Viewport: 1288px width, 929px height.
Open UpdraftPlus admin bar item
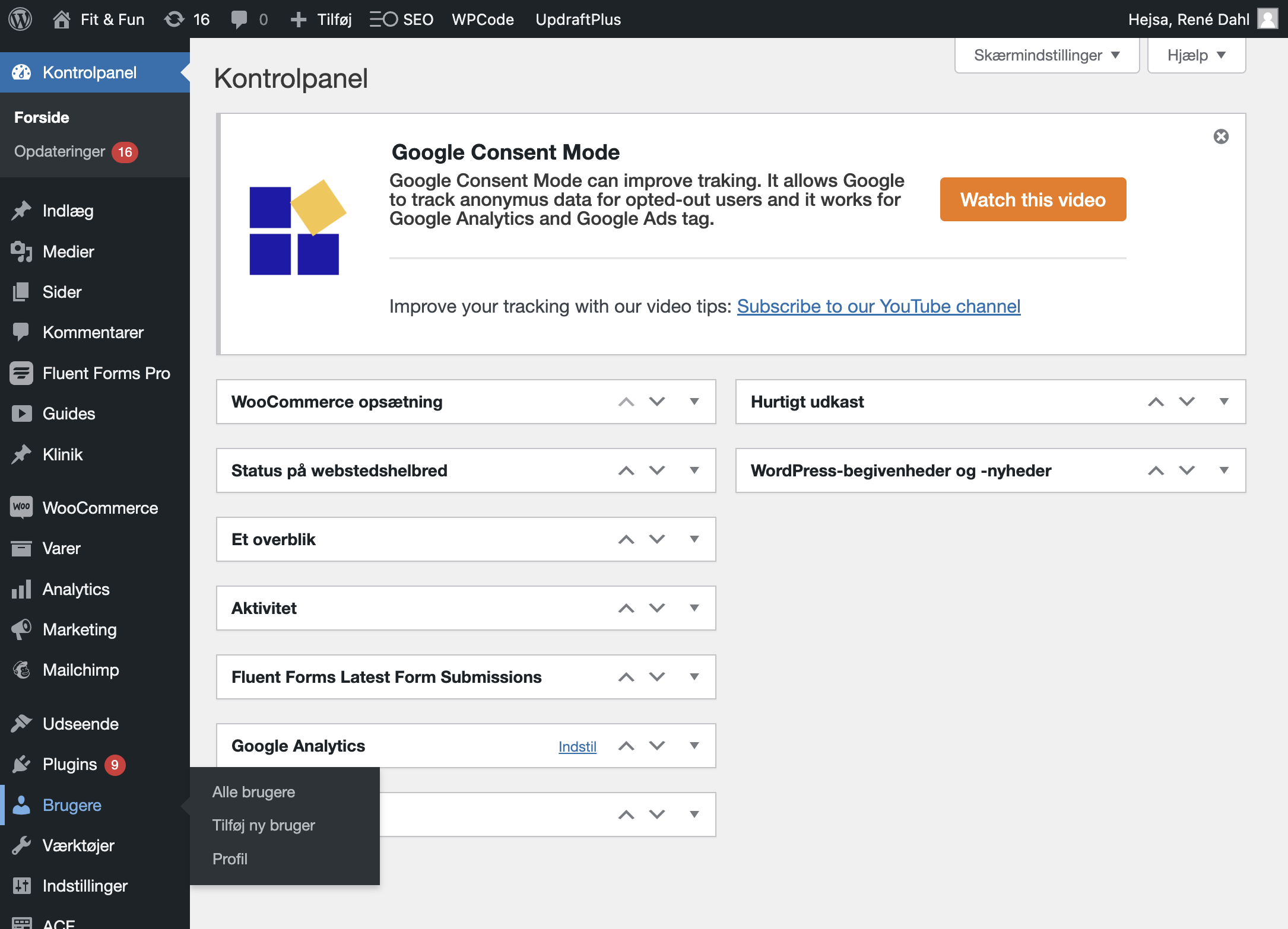pos(578,20)
